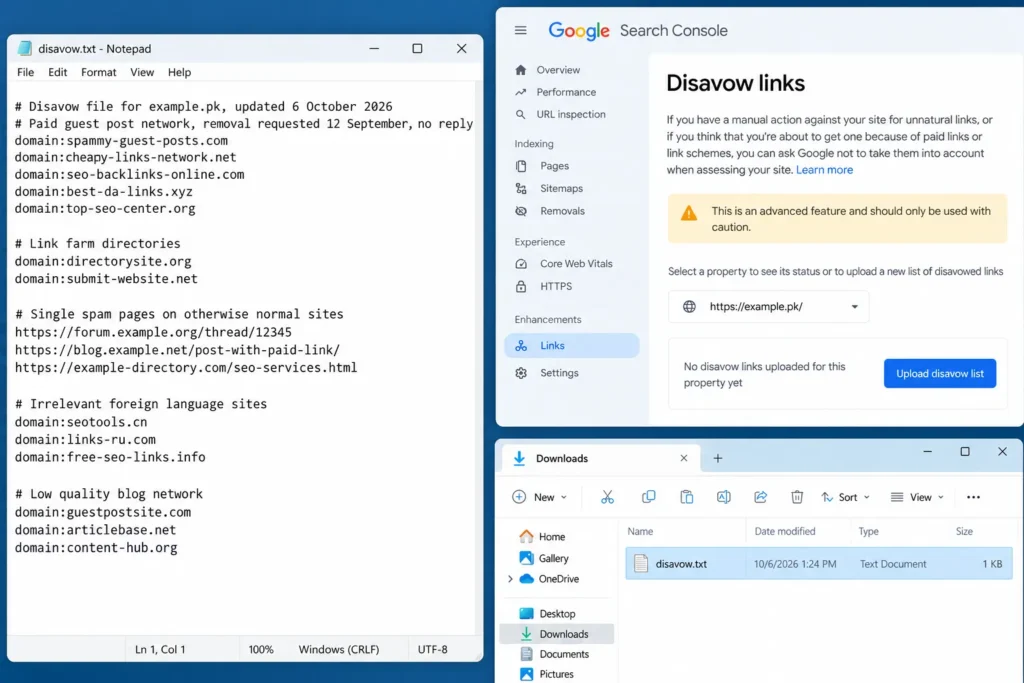1024x683 pixels.
Task: Click Paste icon in Downloads toolbar
Action: tap(686, 497)
